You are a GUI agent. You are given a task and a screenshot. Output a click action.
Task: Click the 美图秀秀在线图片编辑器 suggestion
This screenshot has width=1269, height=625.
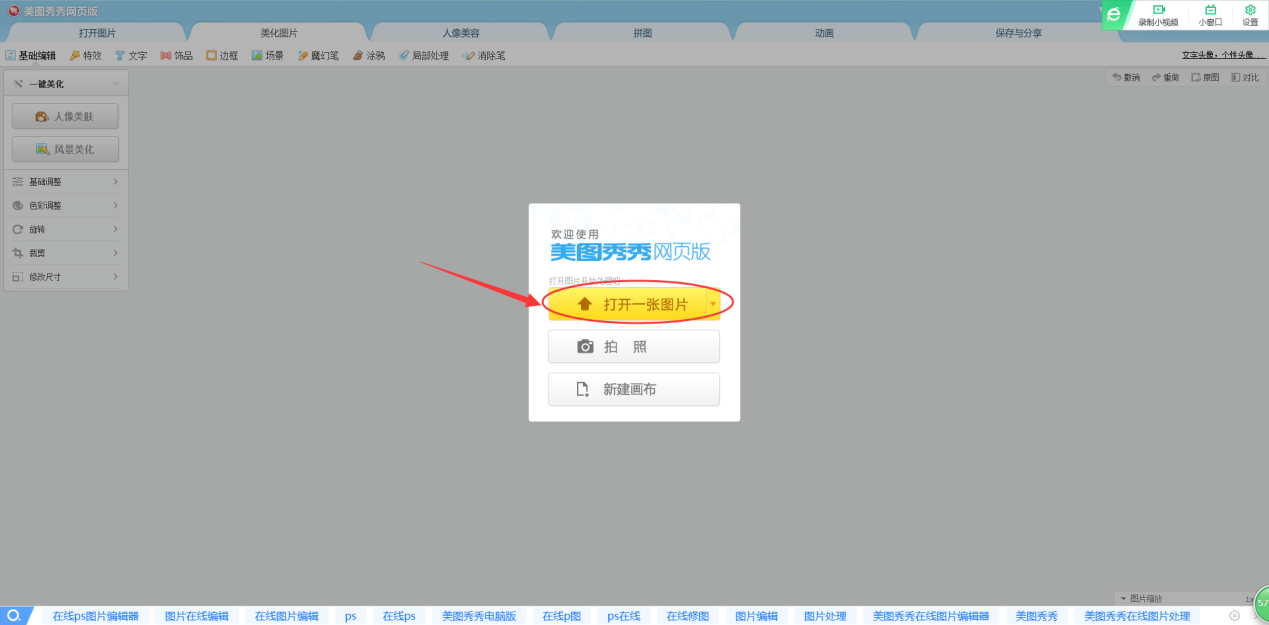click(931, 616)
